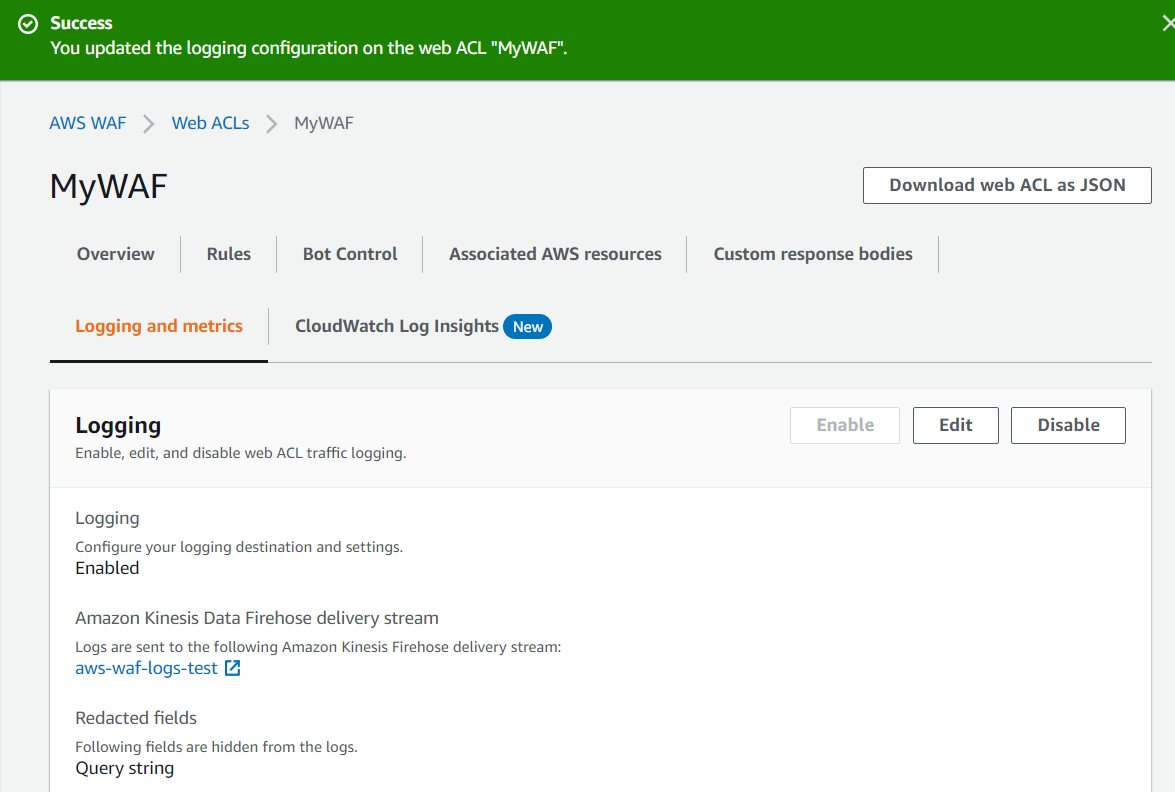Click the Success title in banner
This screenshot has height=792, width=1175.
[x=81, y=23]
